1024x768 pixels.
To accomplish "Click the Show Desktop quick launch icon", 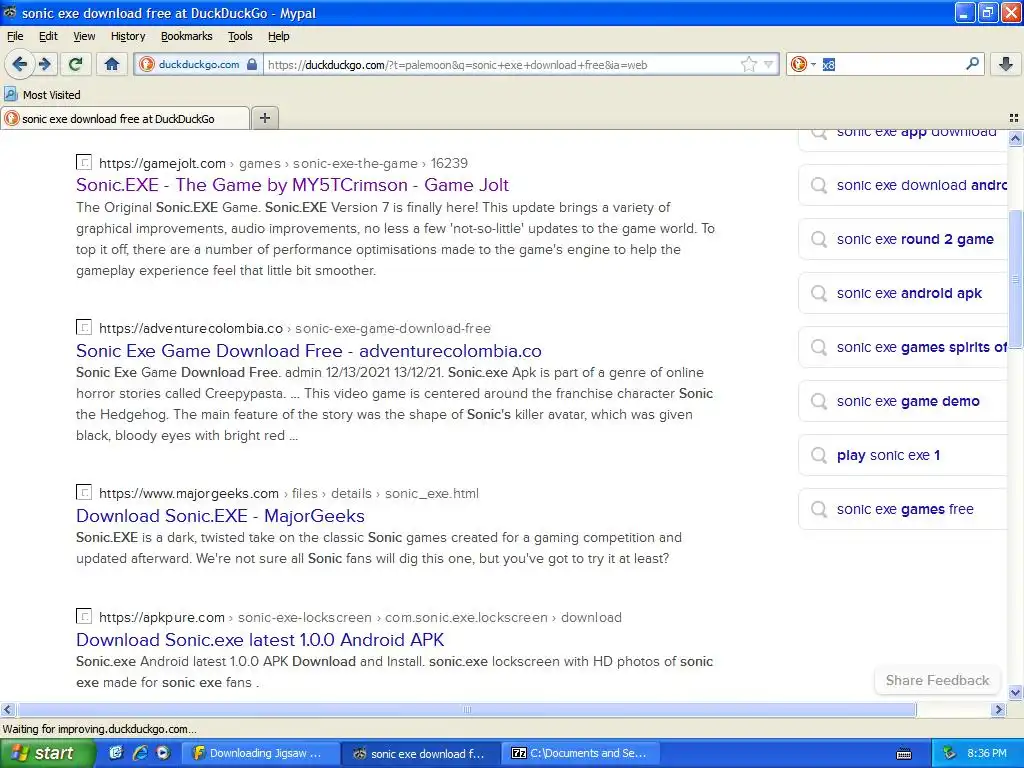I will [116, 753].
